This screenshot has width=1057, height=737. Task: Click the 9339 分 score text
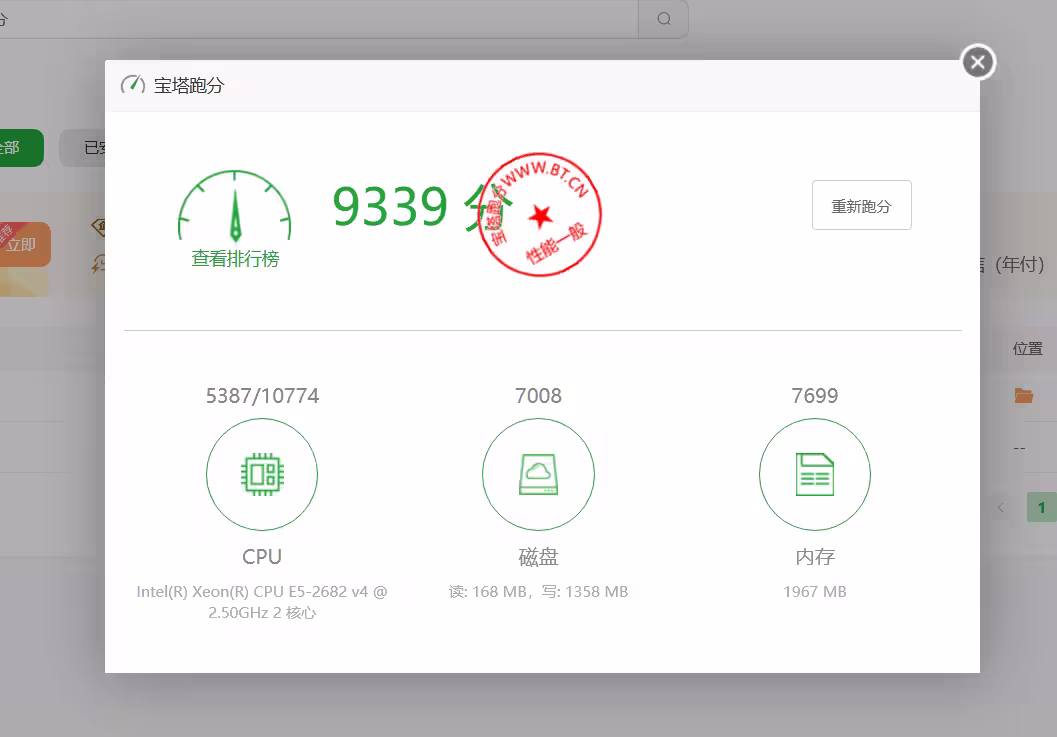tap(415, 206)
